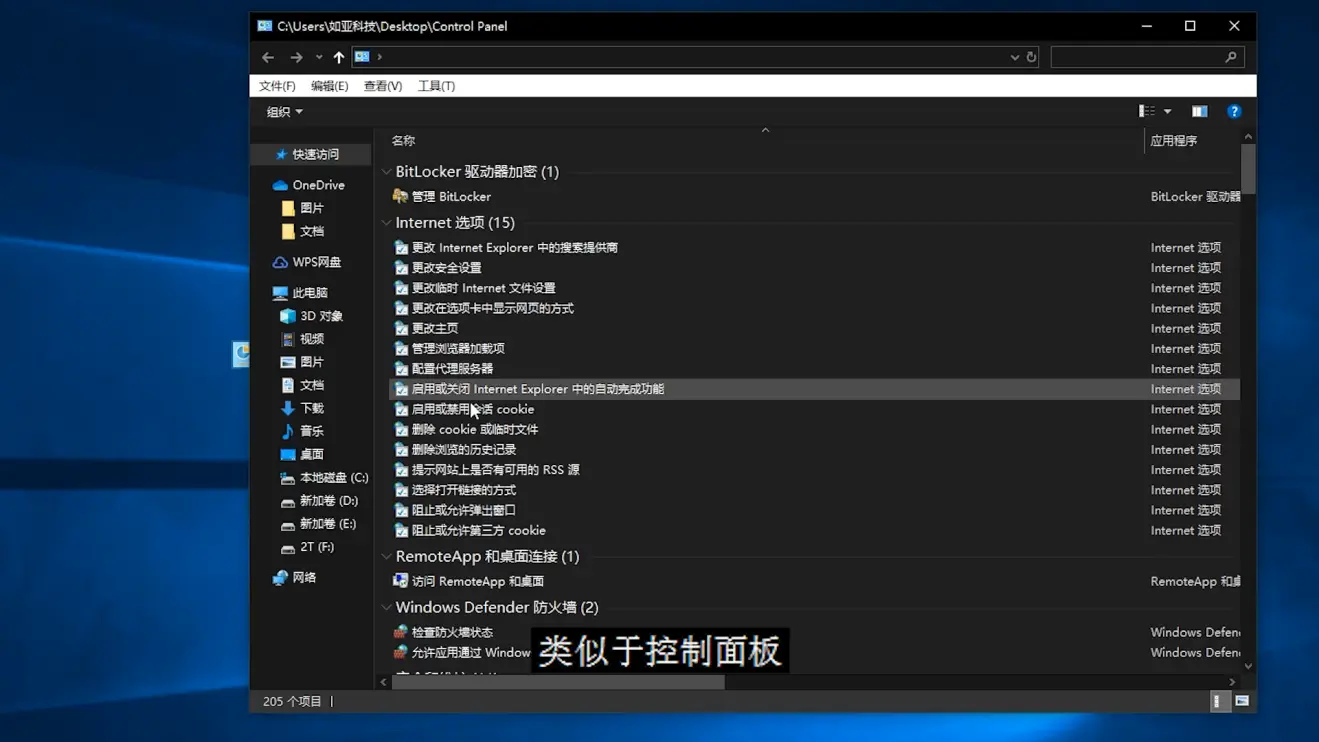1319x742 pixels.
Task: Click the 检查防火墙状态 icon
Action: (400, 632)
